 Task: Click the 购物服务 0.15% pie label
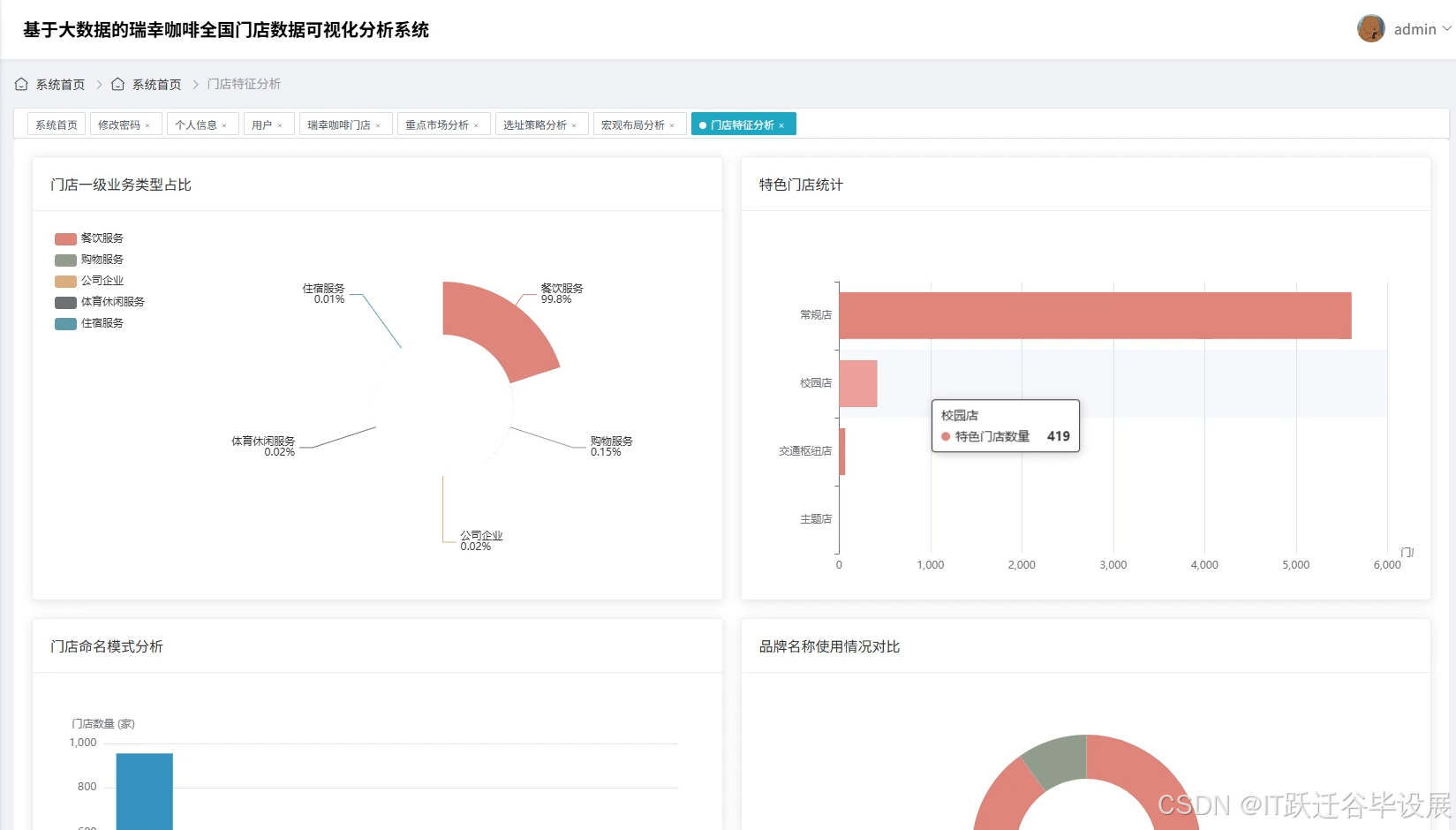pyautogui.click(x=611, y=446)
